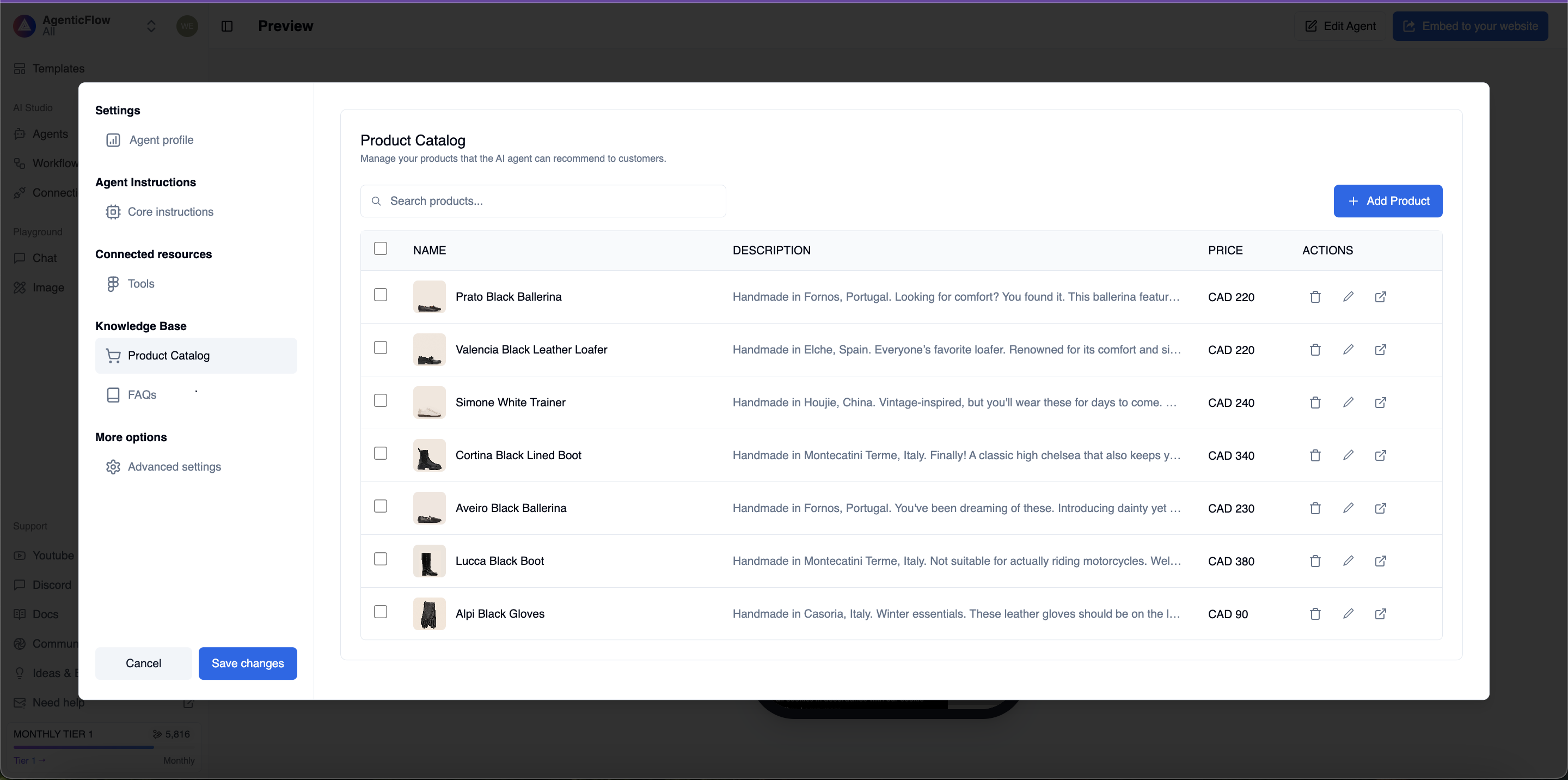
Task: Cancel the settings dialog
Action: (x=144, y=663)
